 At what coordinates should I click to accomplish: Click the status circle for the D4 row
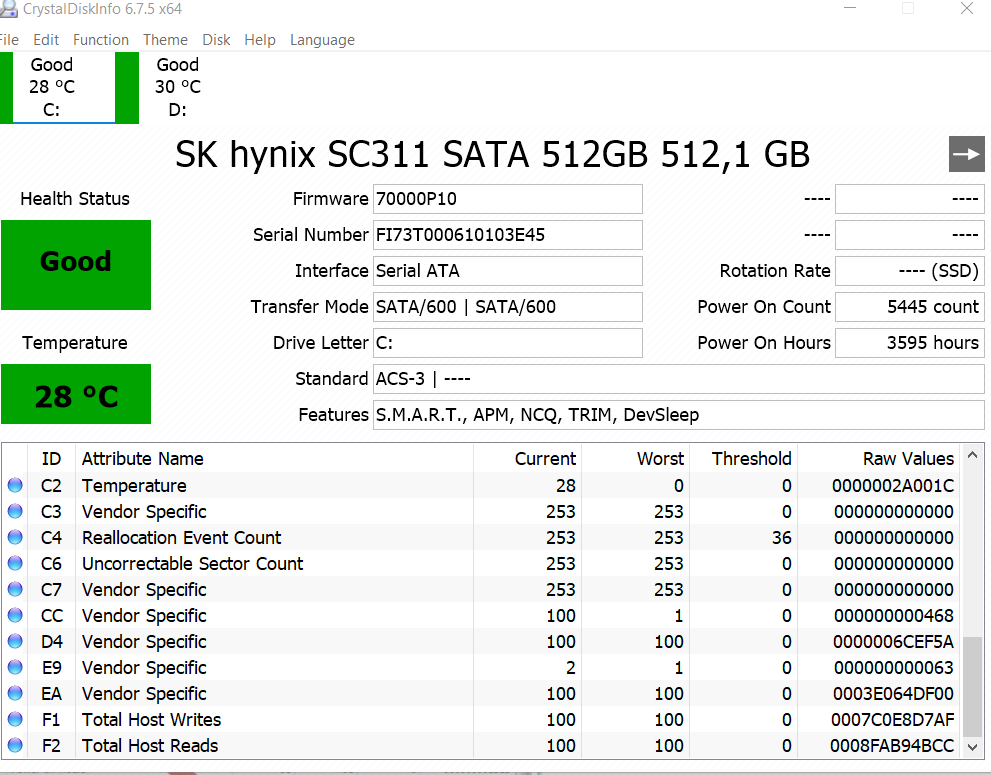pos(15,642)
